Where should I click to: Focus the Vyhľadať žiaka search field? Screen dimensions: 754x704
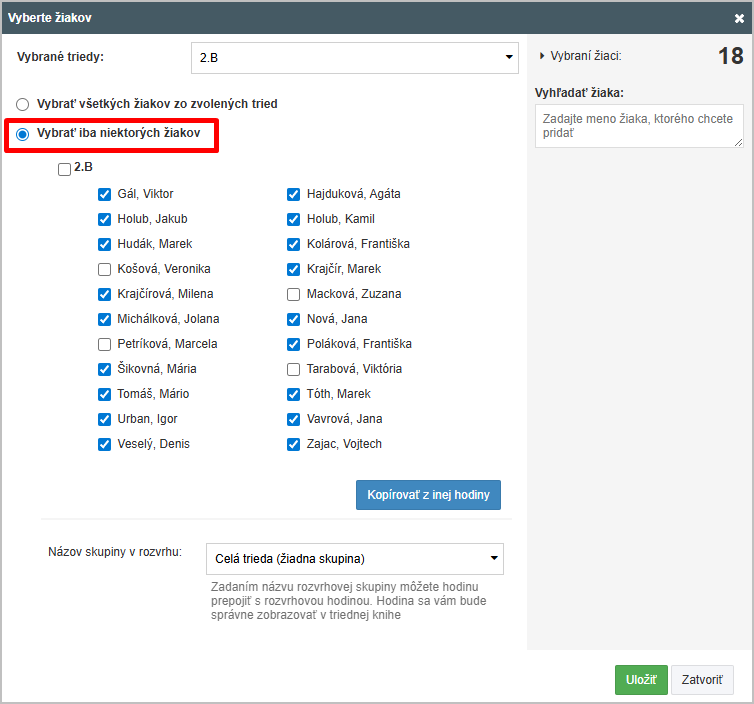(x=638, y=126)
